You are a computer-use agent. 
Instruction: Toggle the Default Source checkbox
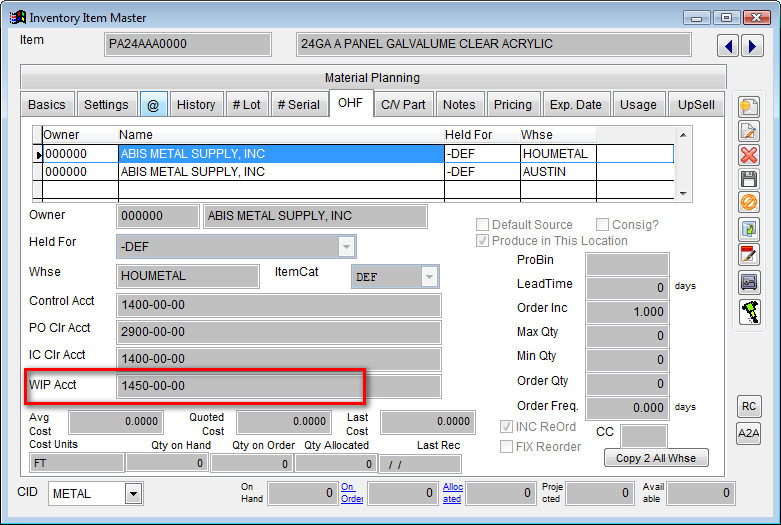[483, 225]
